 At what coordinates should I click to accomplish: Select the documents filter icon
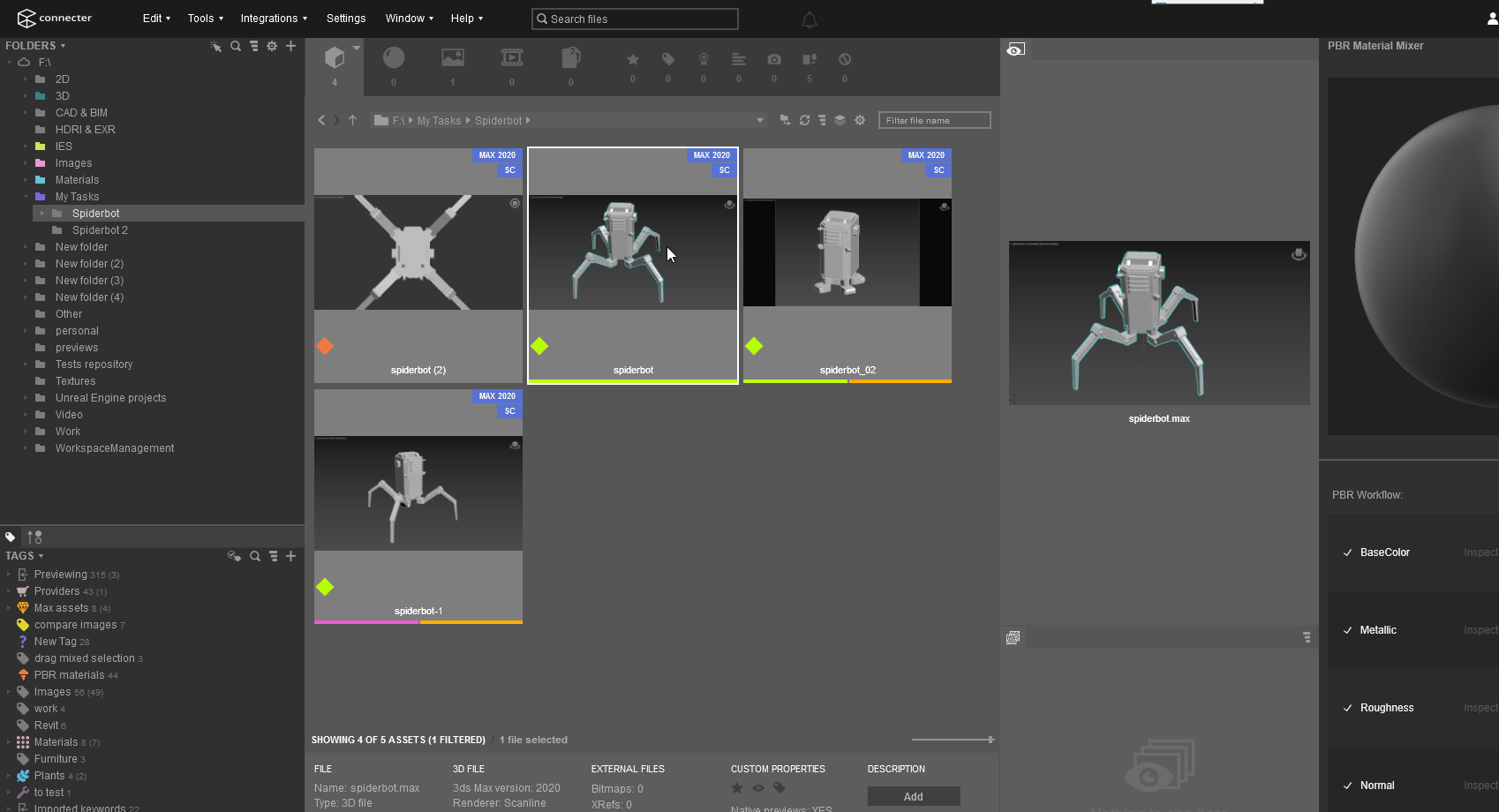click(x=571, y=58)
